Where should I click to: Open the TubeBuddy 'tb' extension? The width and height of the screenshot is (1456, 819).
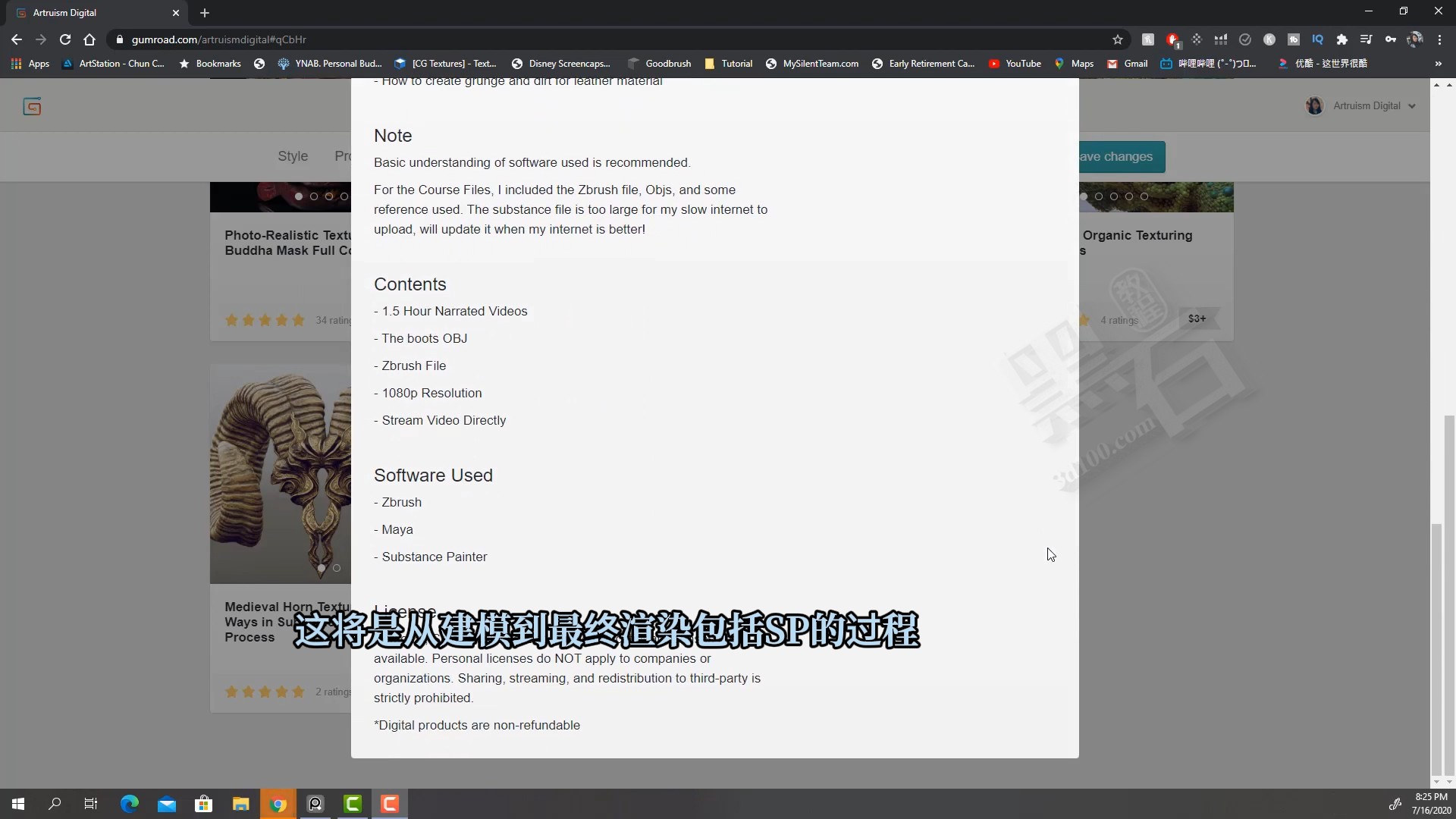coord(1294,39)
